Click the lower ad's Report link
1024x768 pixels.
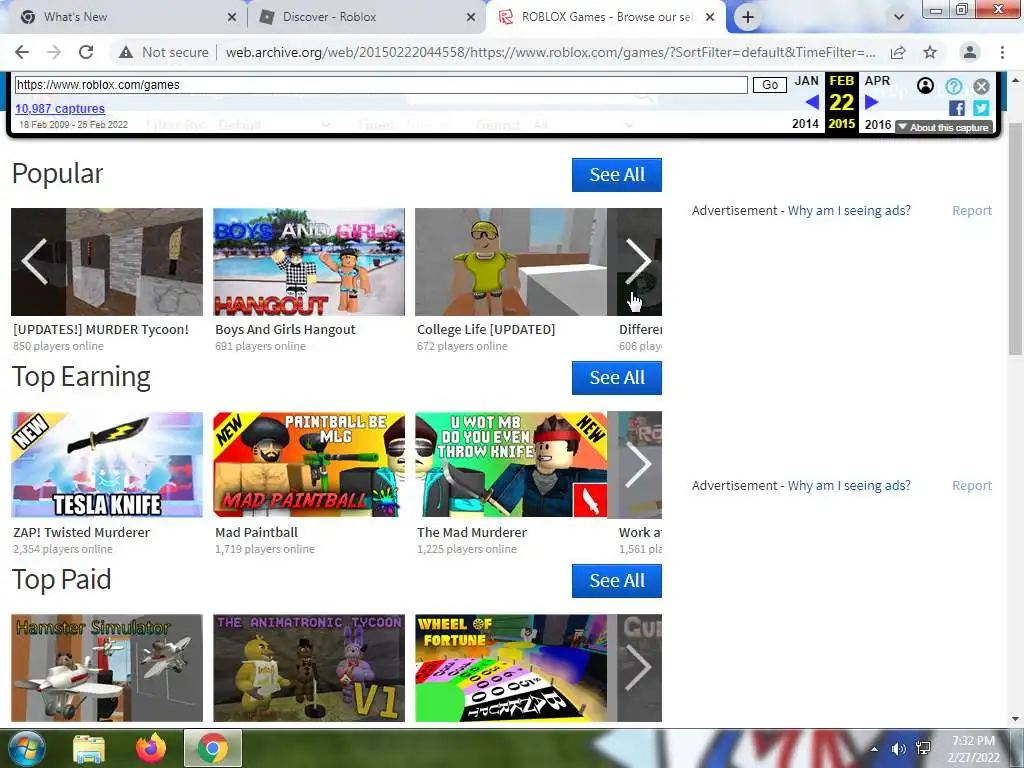pos(972,485)
